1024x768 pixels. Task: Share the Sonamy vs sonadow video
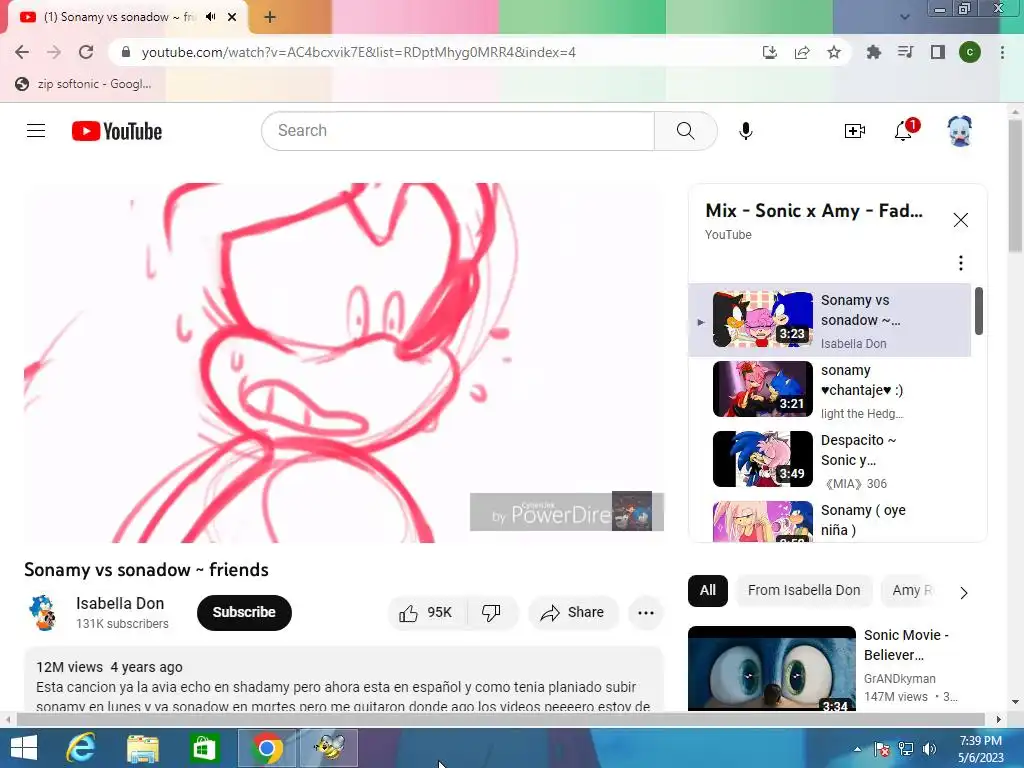click(572, 613)
